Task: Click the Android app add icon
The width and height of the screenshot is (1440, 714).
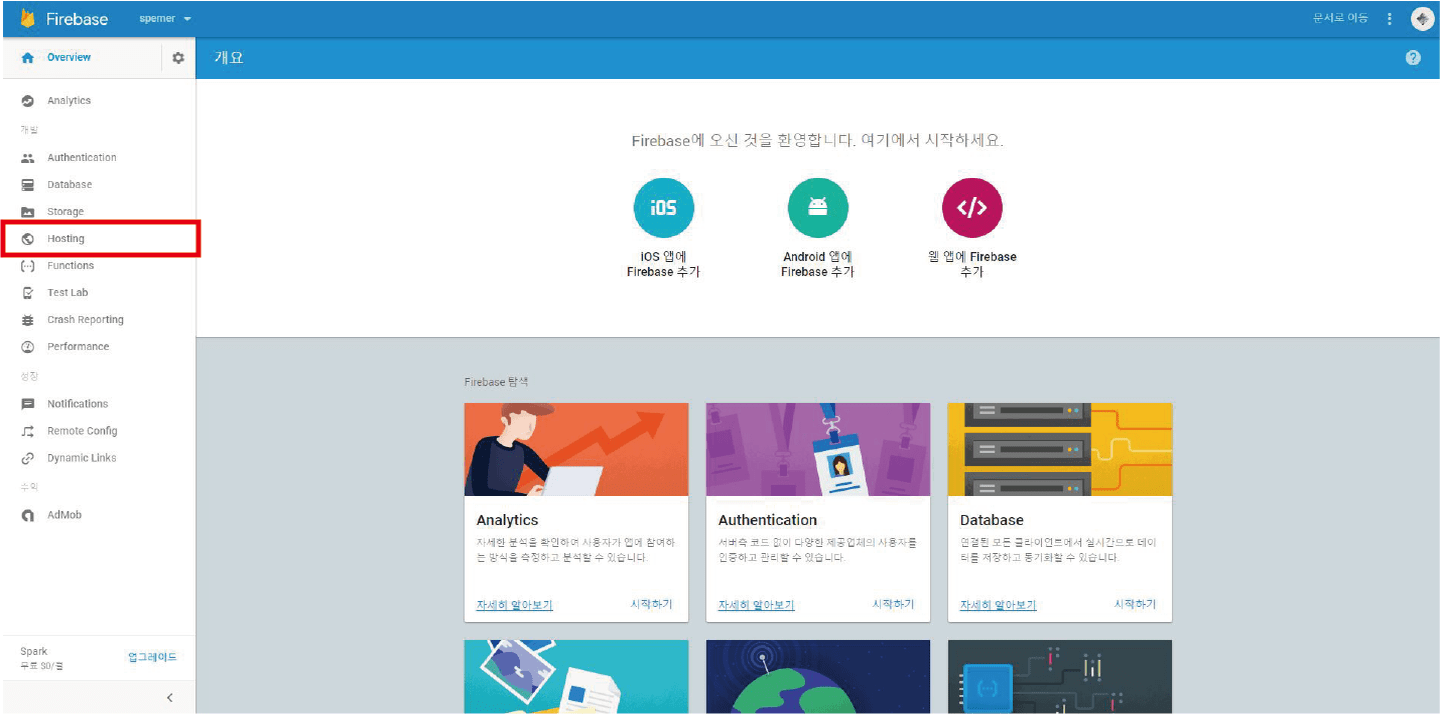Action: (818, 208)
